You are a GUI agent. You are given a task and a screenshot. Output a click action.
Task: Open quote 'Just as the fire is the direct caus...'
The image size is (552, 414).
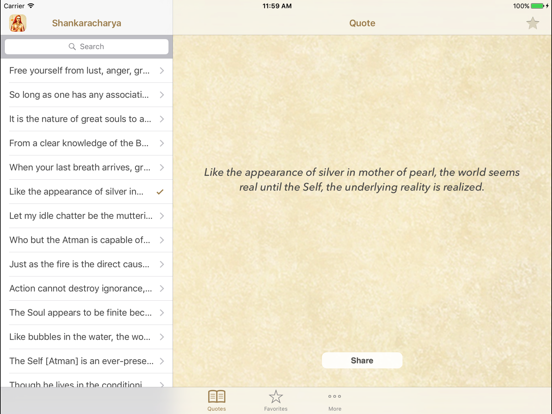(x=87, y=264)
